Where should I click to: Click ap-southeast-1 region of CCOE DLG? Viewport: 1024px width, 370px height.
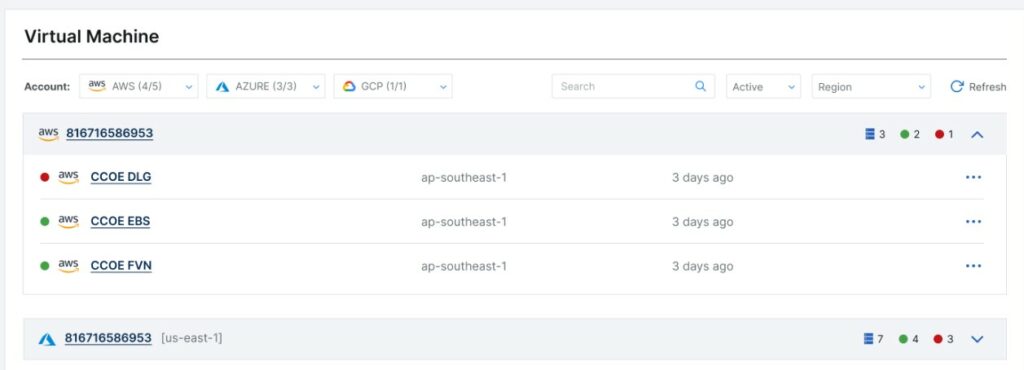464,177
